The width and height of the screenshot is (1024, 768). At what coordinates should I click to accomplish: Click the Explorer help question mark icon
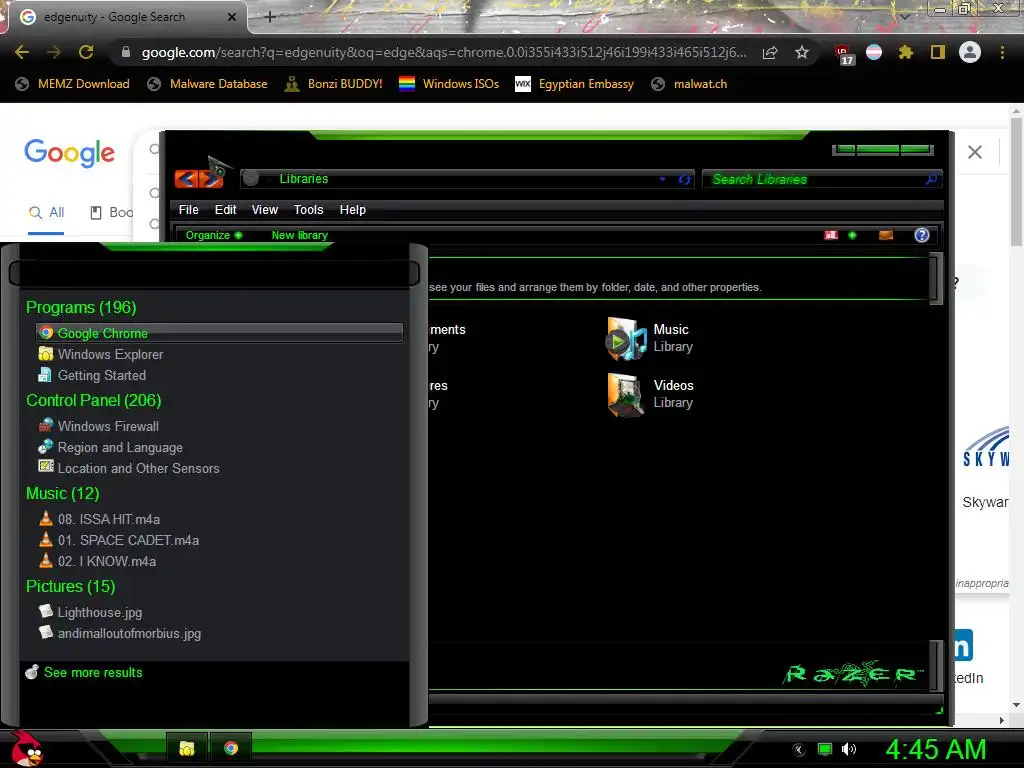(921, 235)
